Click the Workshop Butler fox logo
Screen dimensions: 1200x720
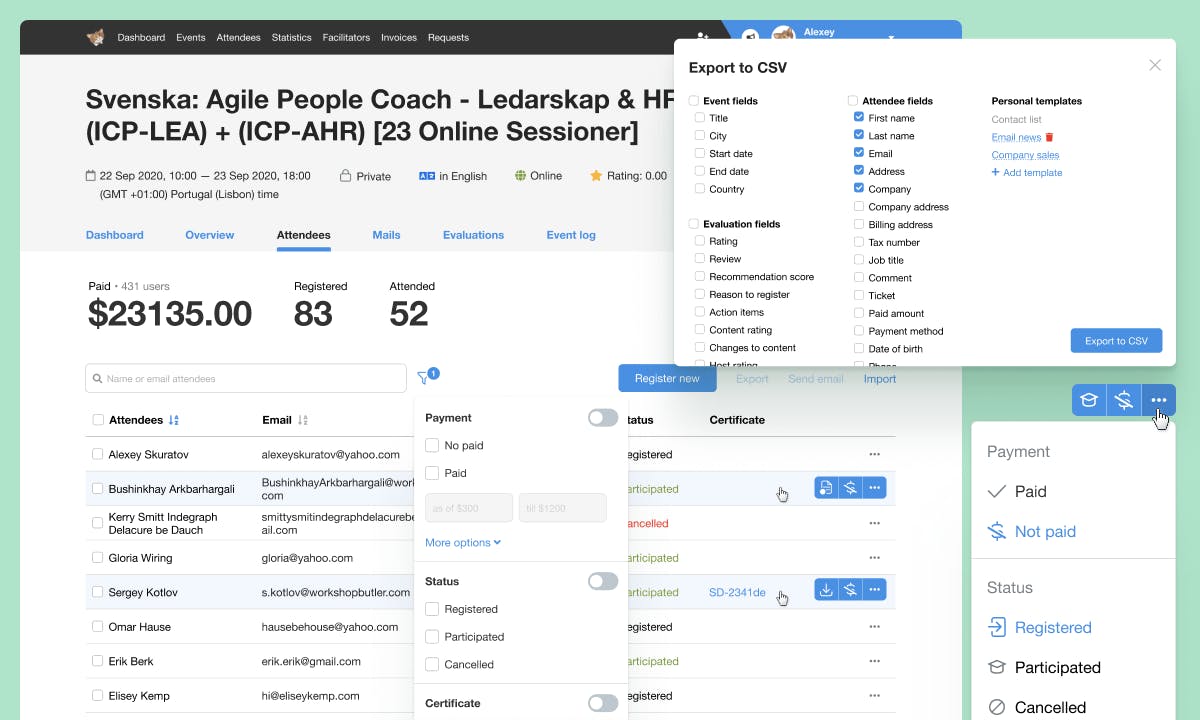click(95, 37)
